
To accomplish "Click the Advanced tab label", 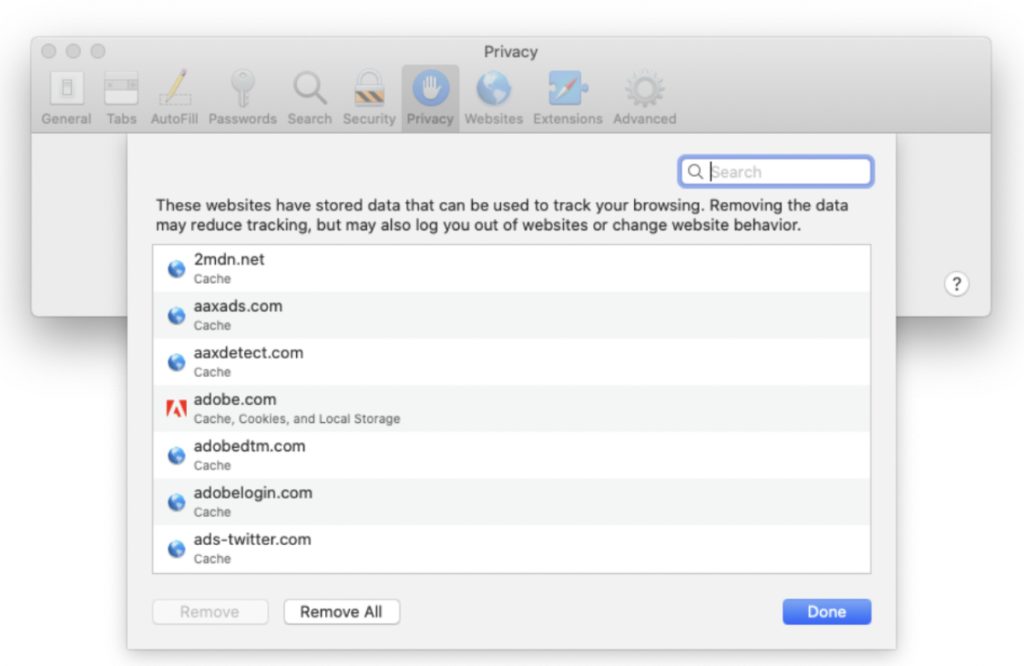I will pos(645,119).
